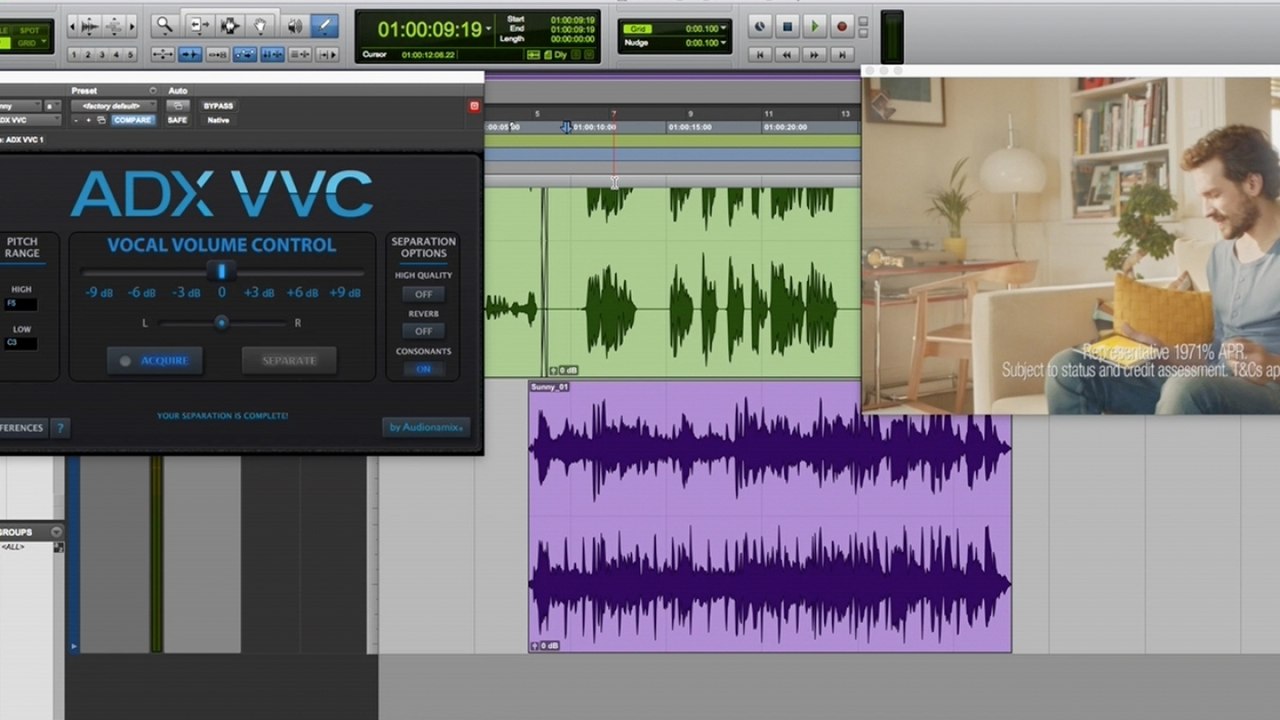
Task: Select the Grabber hand tool
Action: [260, 26]
